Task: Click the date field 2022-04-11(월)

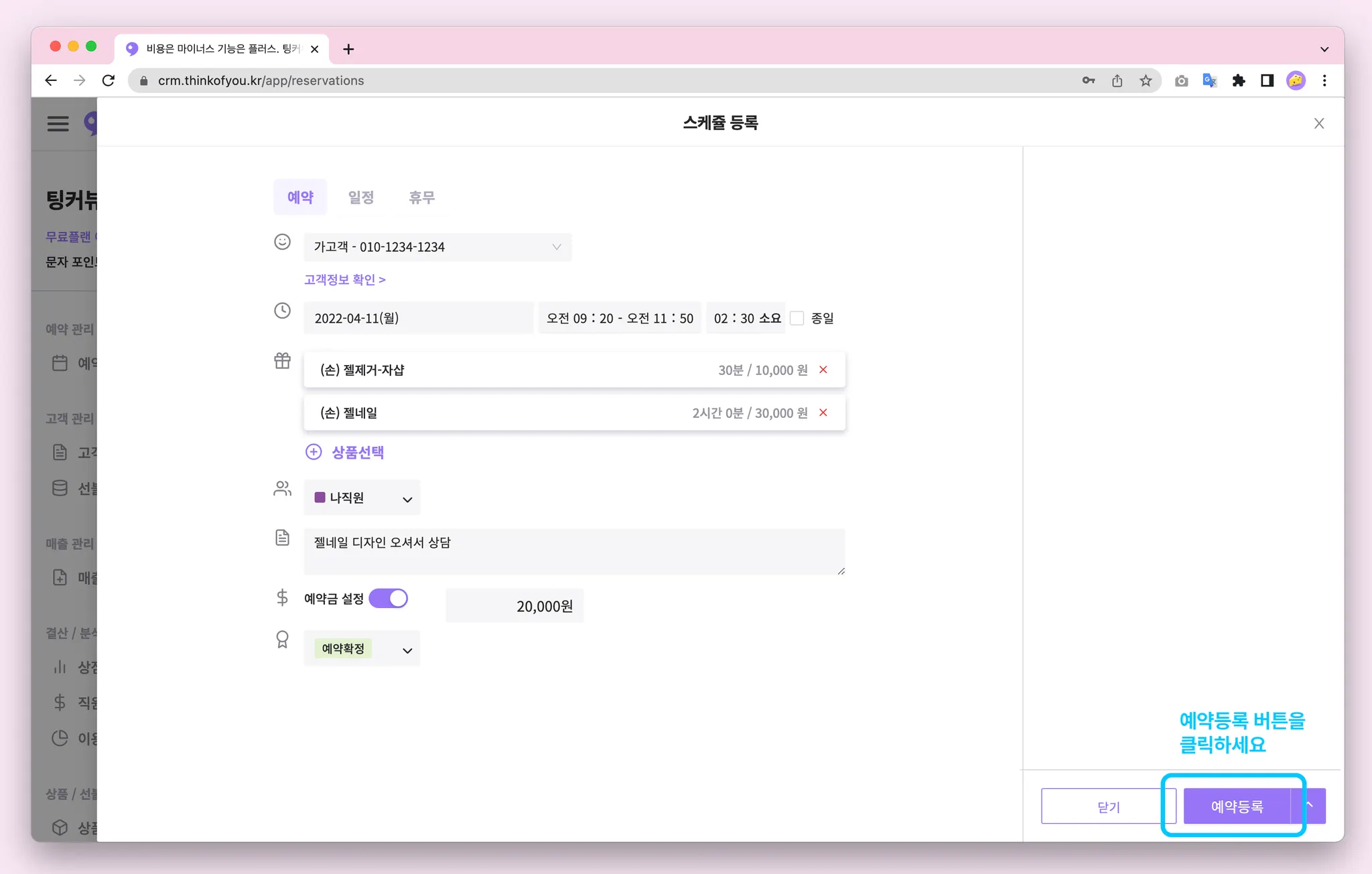Action: tap(419, 318)
